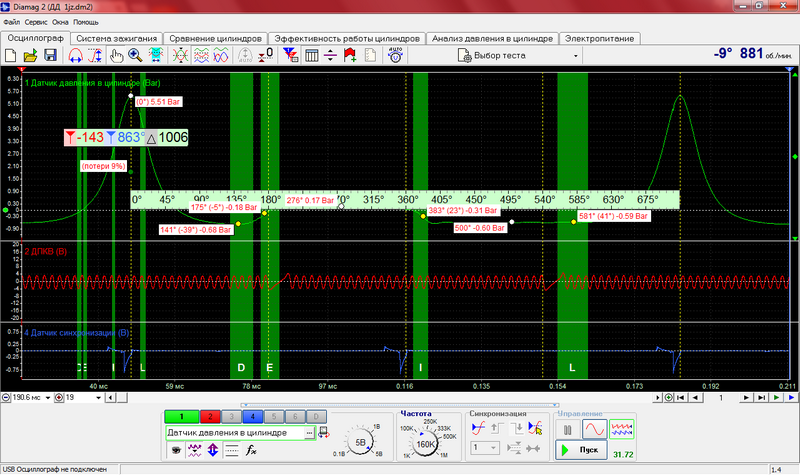Click the sensor connection icon beside sensor field
The height and width of the screenshot is (475, 800).
click(323, 433)
